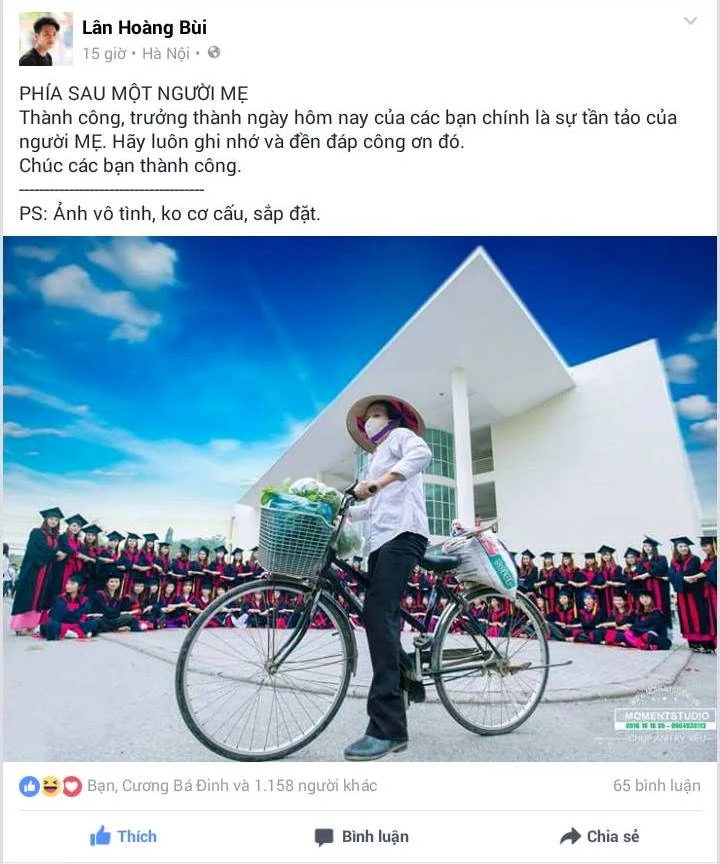
Task: Open the Hà Nội location link
Action: tap(166, 53)
